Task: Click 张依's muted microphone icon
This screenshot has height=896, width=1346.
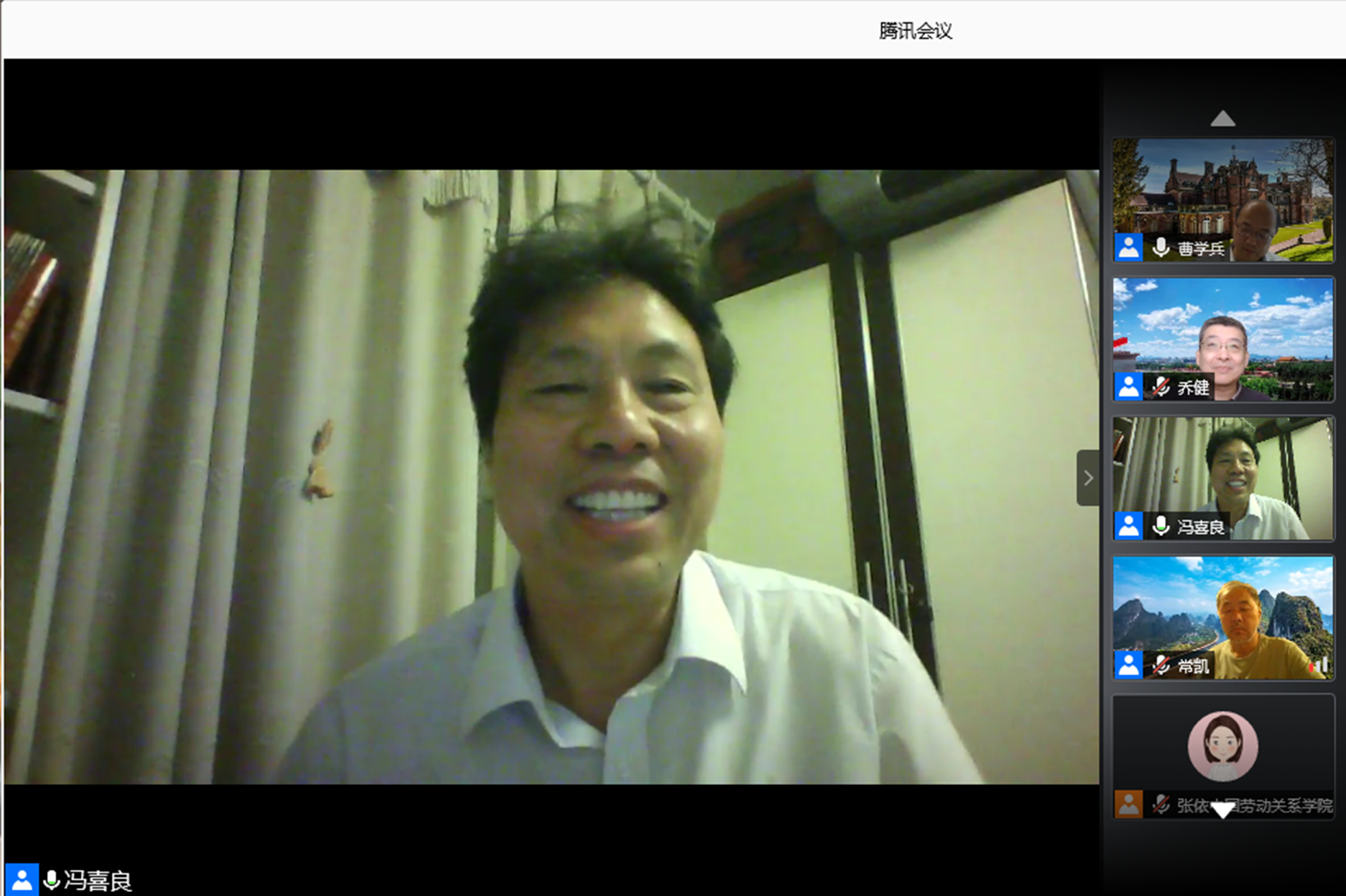Action: click(x=1161, y=805)
